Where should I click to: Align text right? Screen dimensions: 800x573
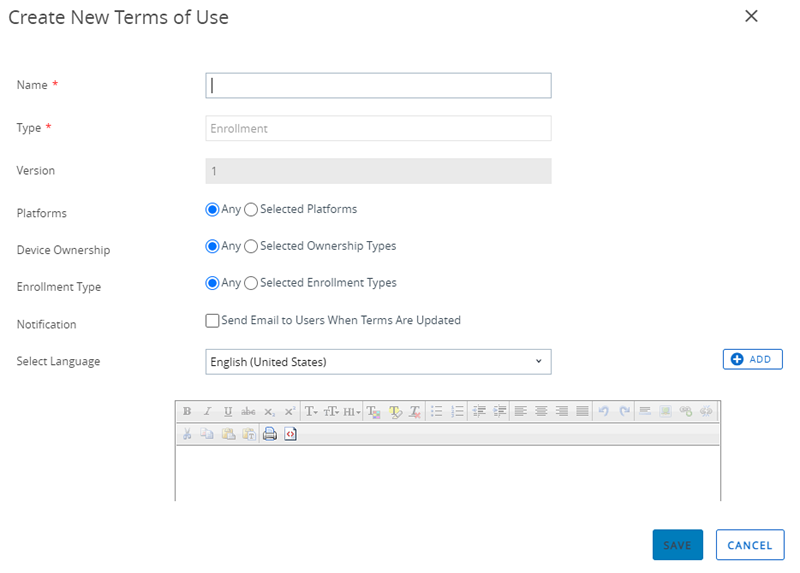point(562,411)
